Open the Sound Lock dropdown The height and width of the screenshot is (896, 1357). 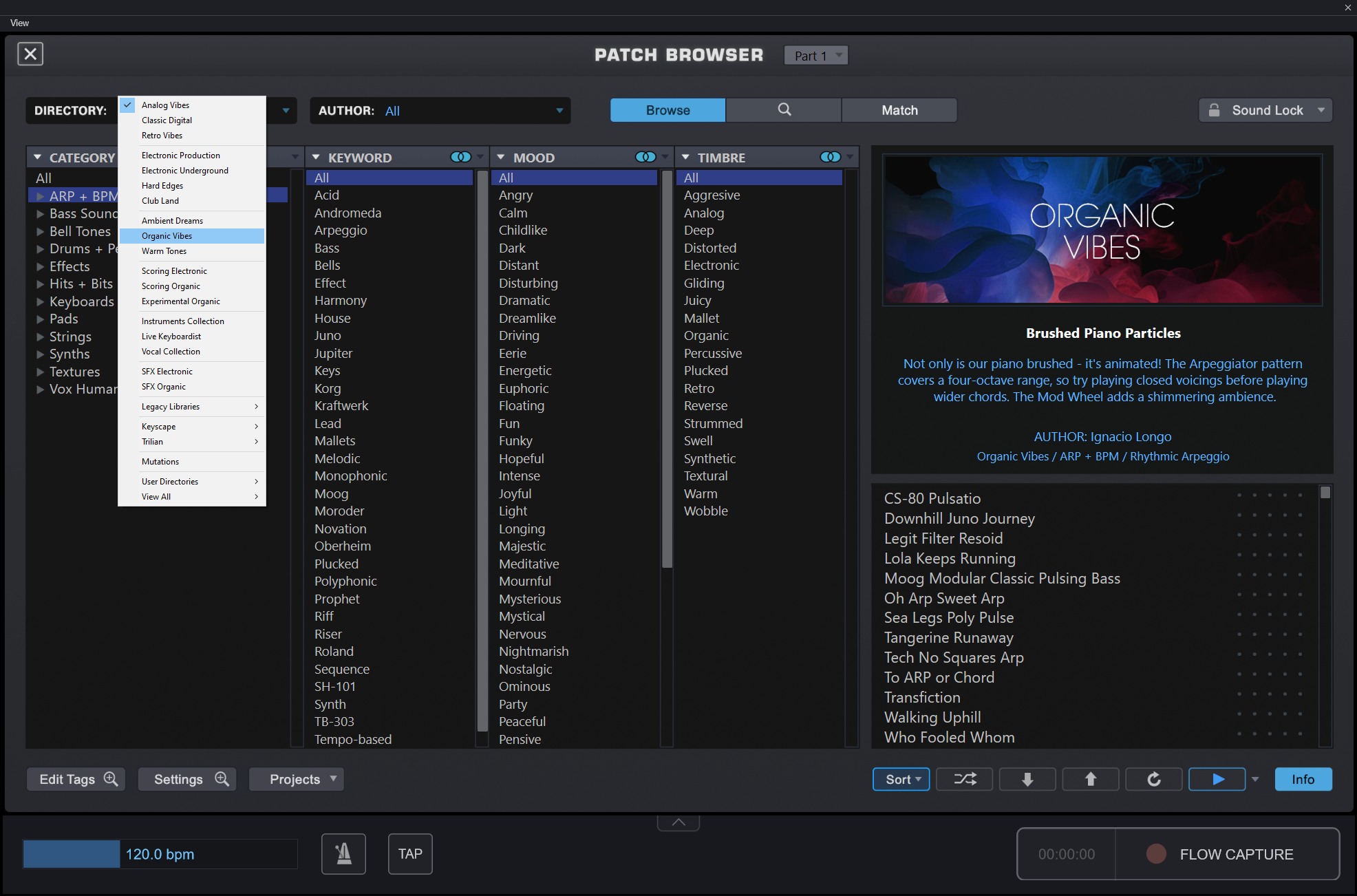[1321, 110]
